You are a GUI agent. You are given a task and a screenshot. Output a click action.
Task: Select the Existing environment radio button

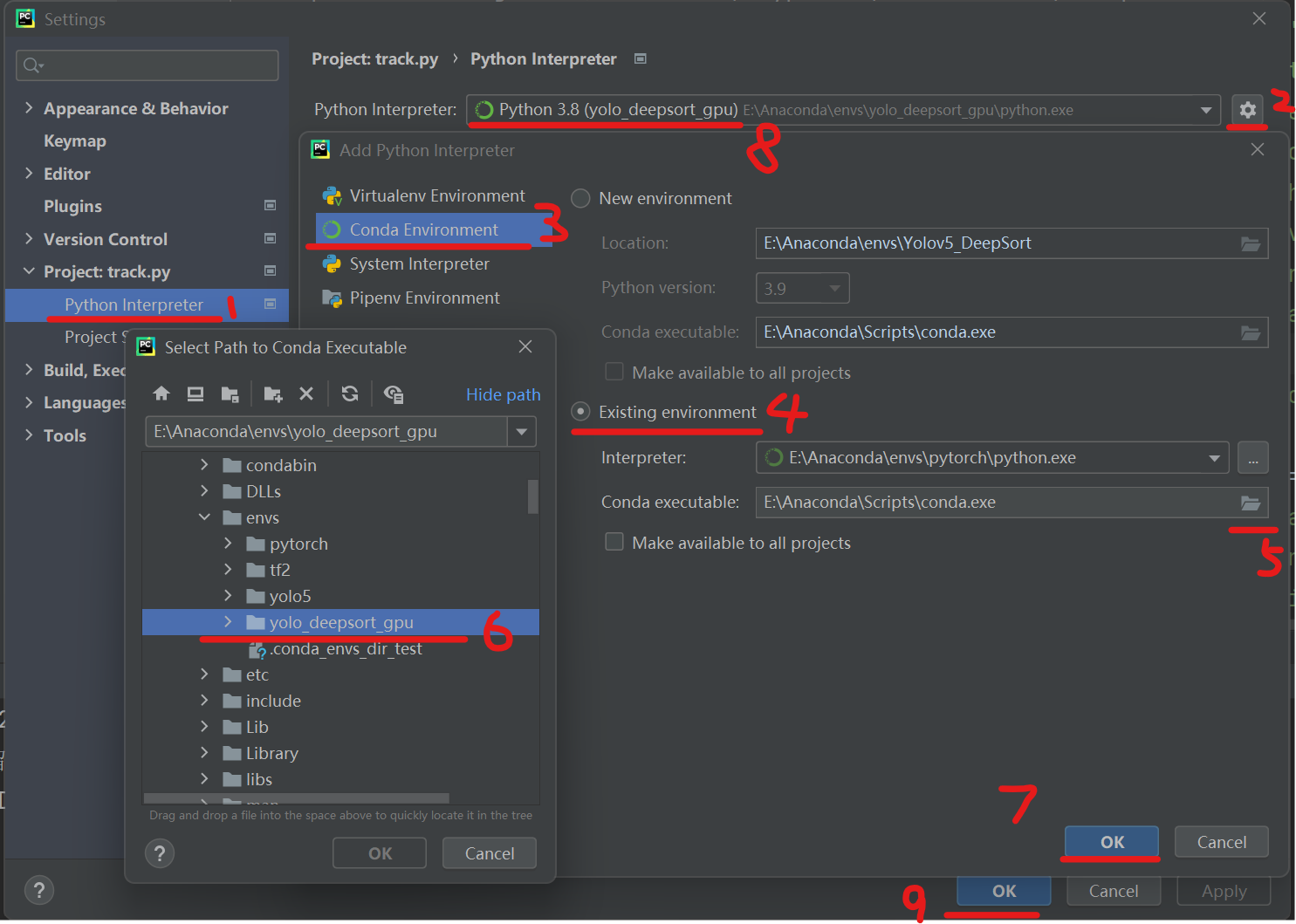pyautogui.click(x=580, y=411)
